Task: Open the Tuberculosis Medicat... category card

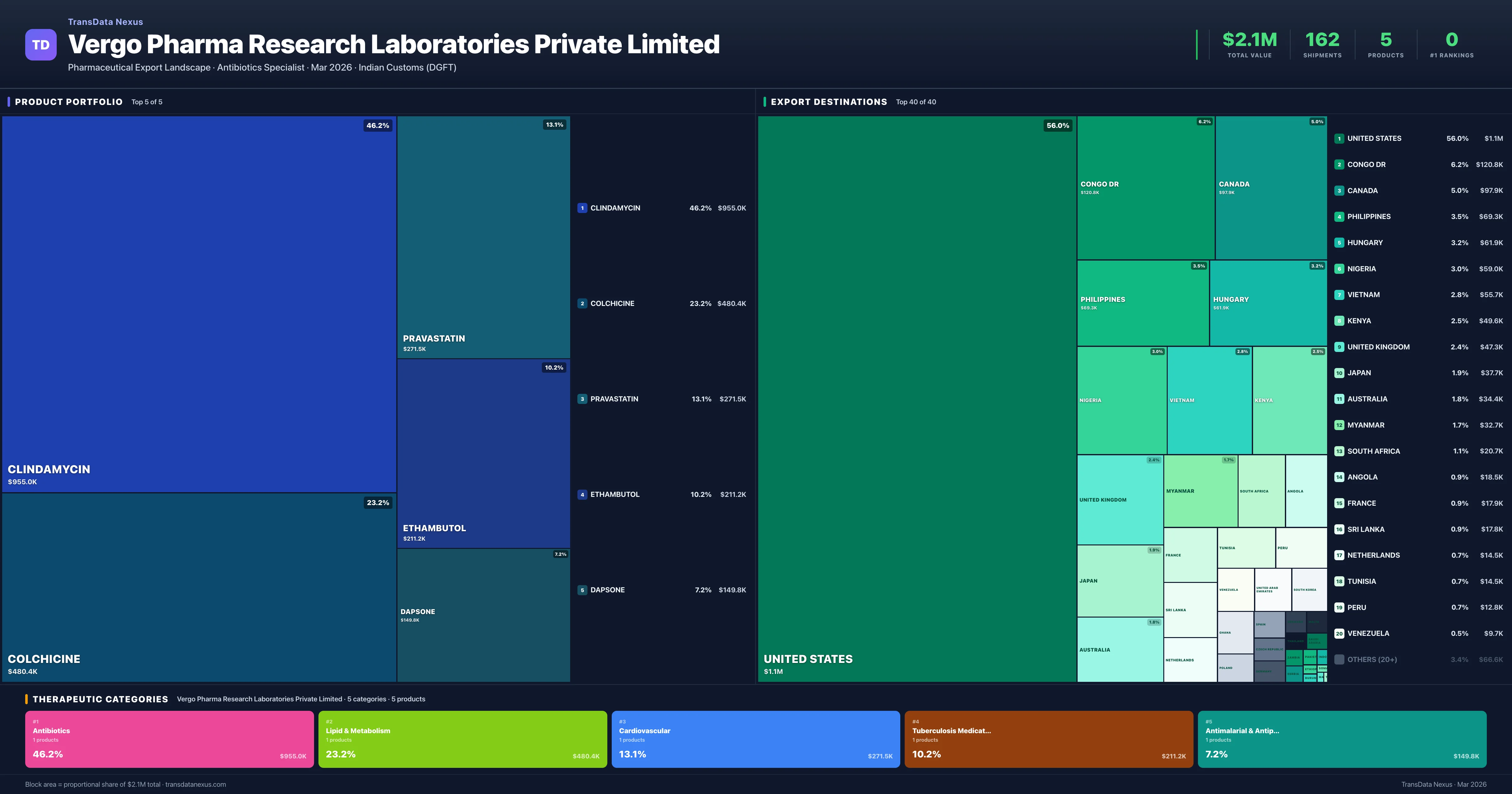Action: click(x=1048, y=739)
